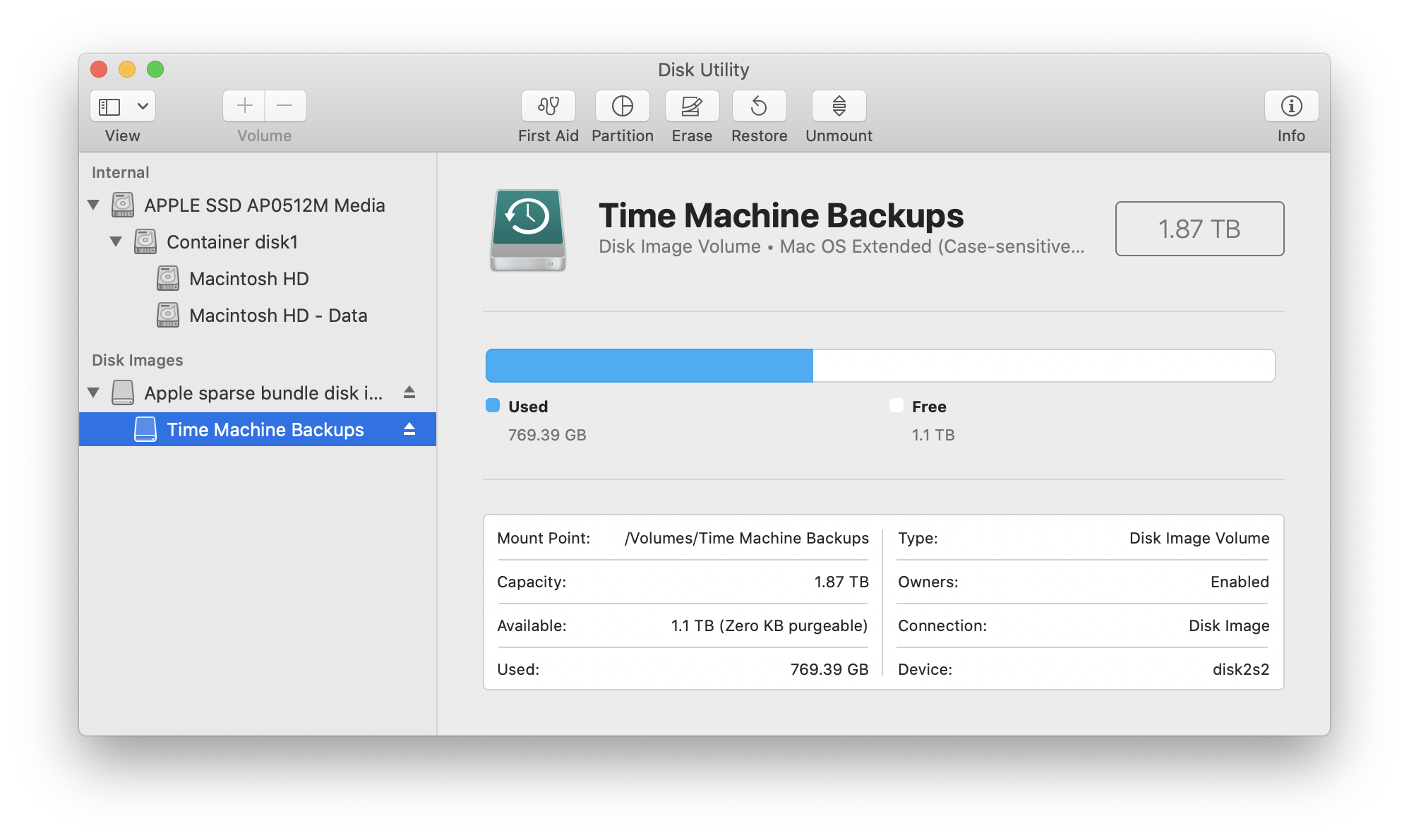Run First Aid on the volume
Viewport: 1409px width, 840px height.
point(548,107)
